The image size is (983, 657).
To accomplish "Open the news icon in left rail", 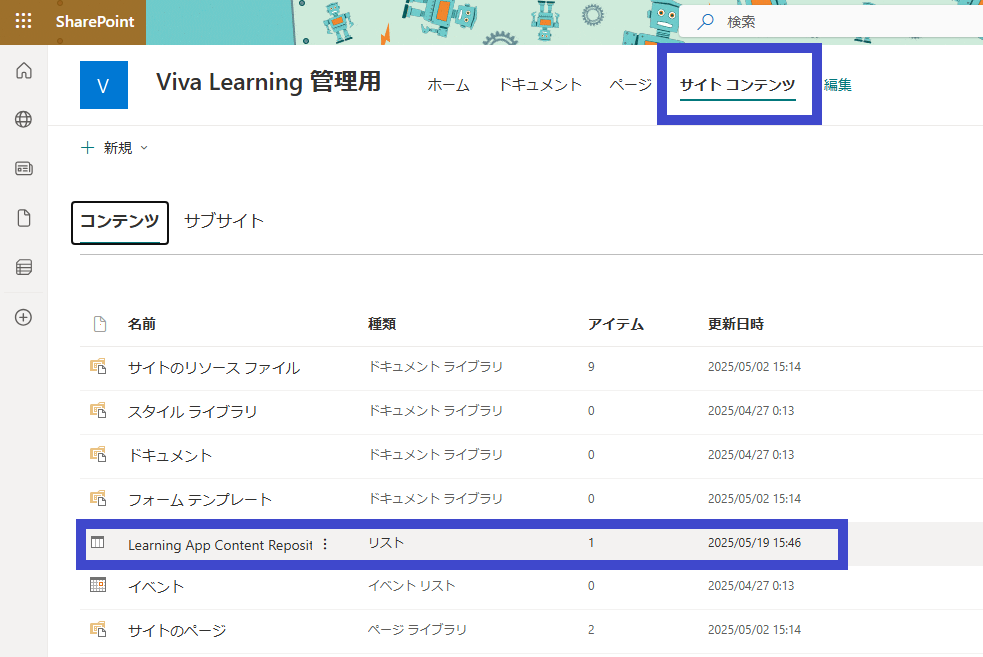I will 24,169.
